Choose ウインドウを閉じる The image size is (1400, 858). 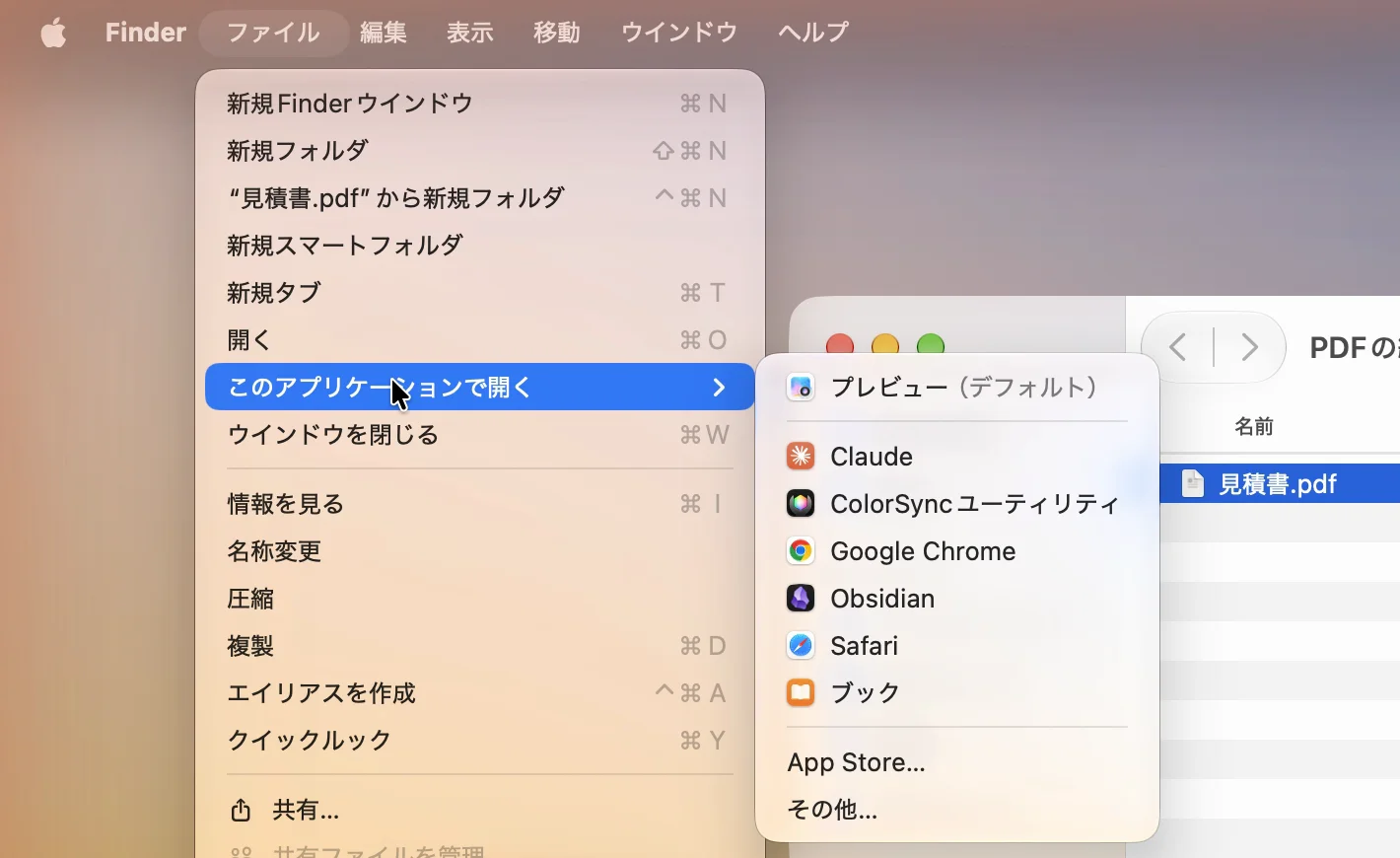480,435
